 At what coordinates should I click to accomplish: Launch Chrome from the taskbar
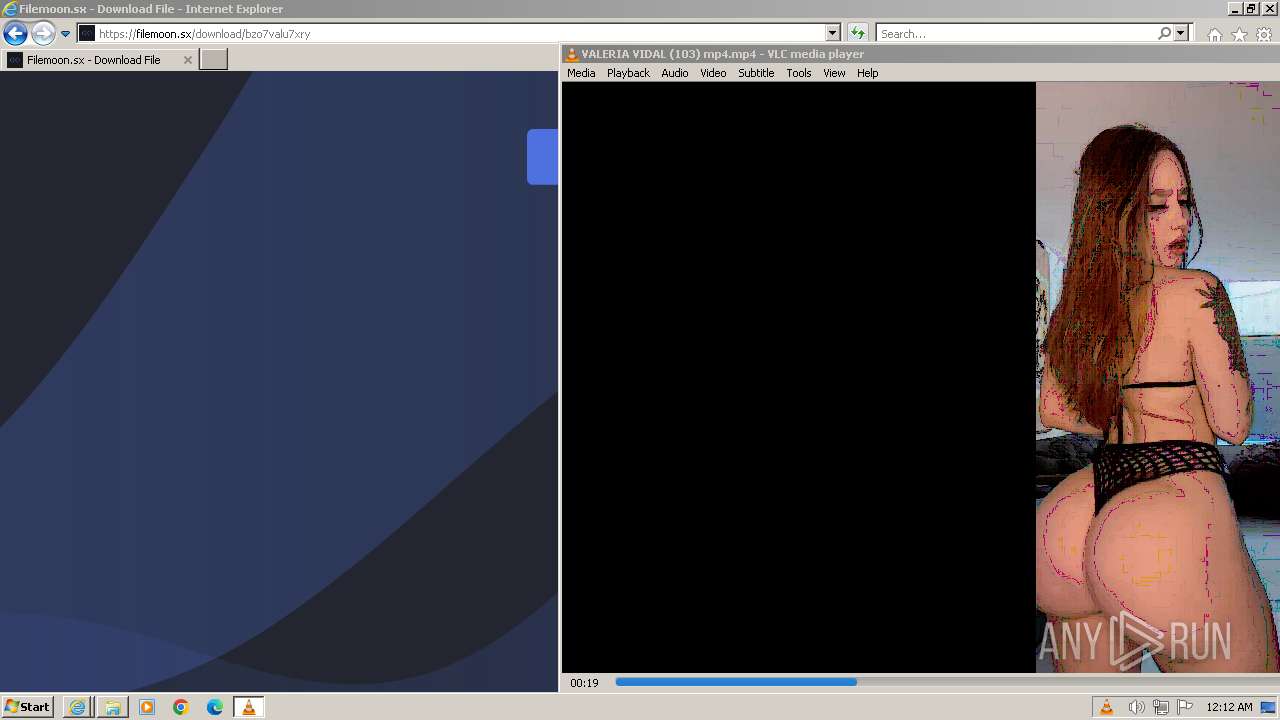coord(180,707)
